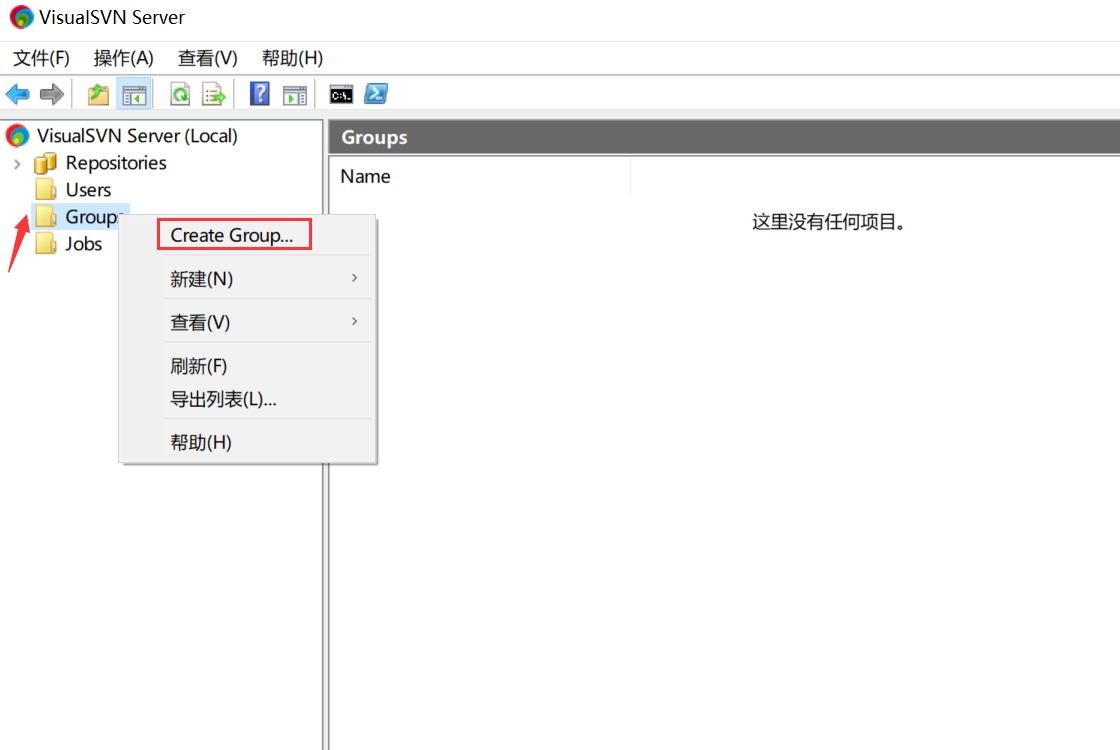
Task: Expand the 查看(V) submenu arrow in the context menu
Action: (354, 321)
